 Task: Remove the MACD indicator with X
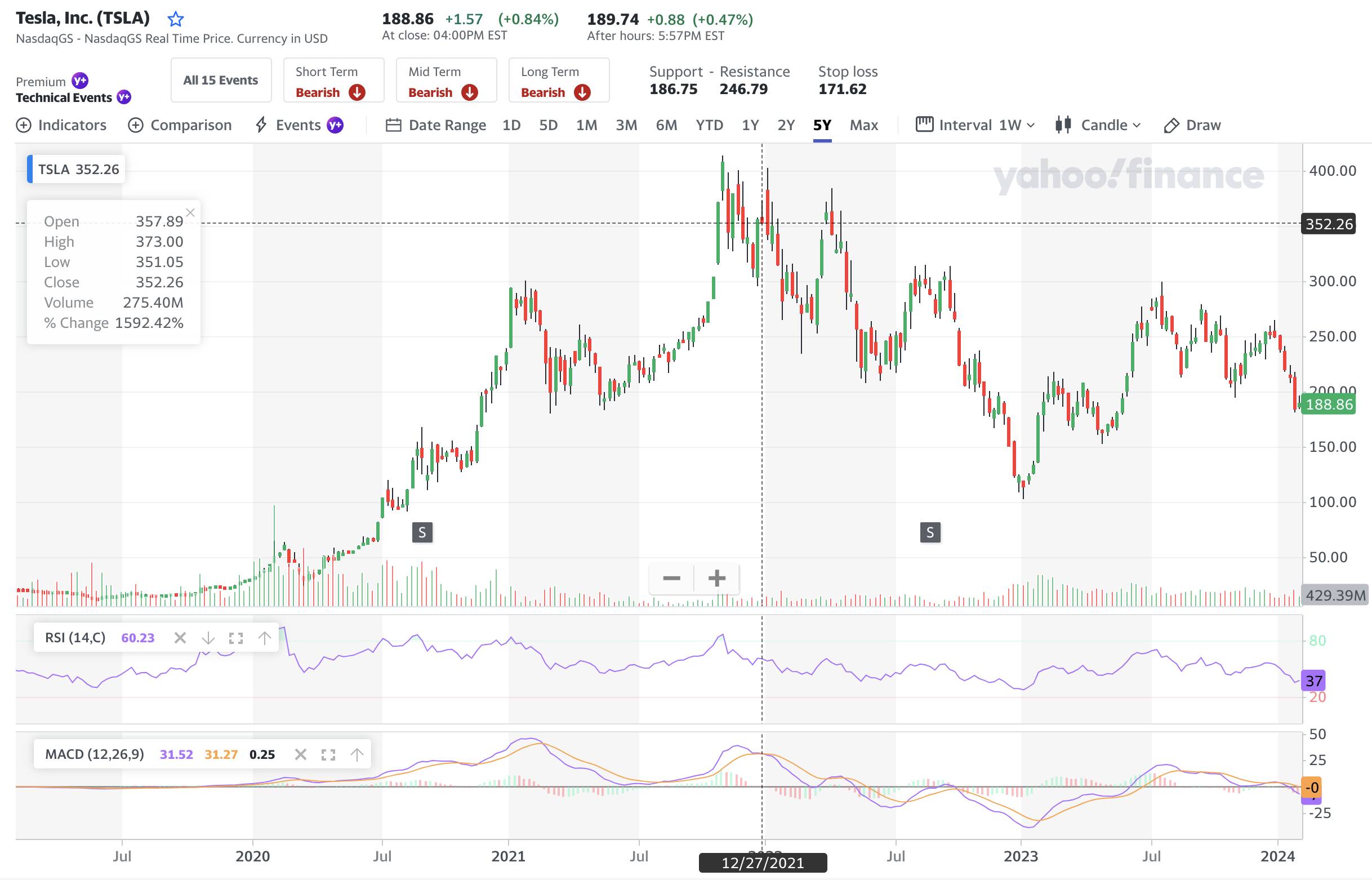[300, 754]
